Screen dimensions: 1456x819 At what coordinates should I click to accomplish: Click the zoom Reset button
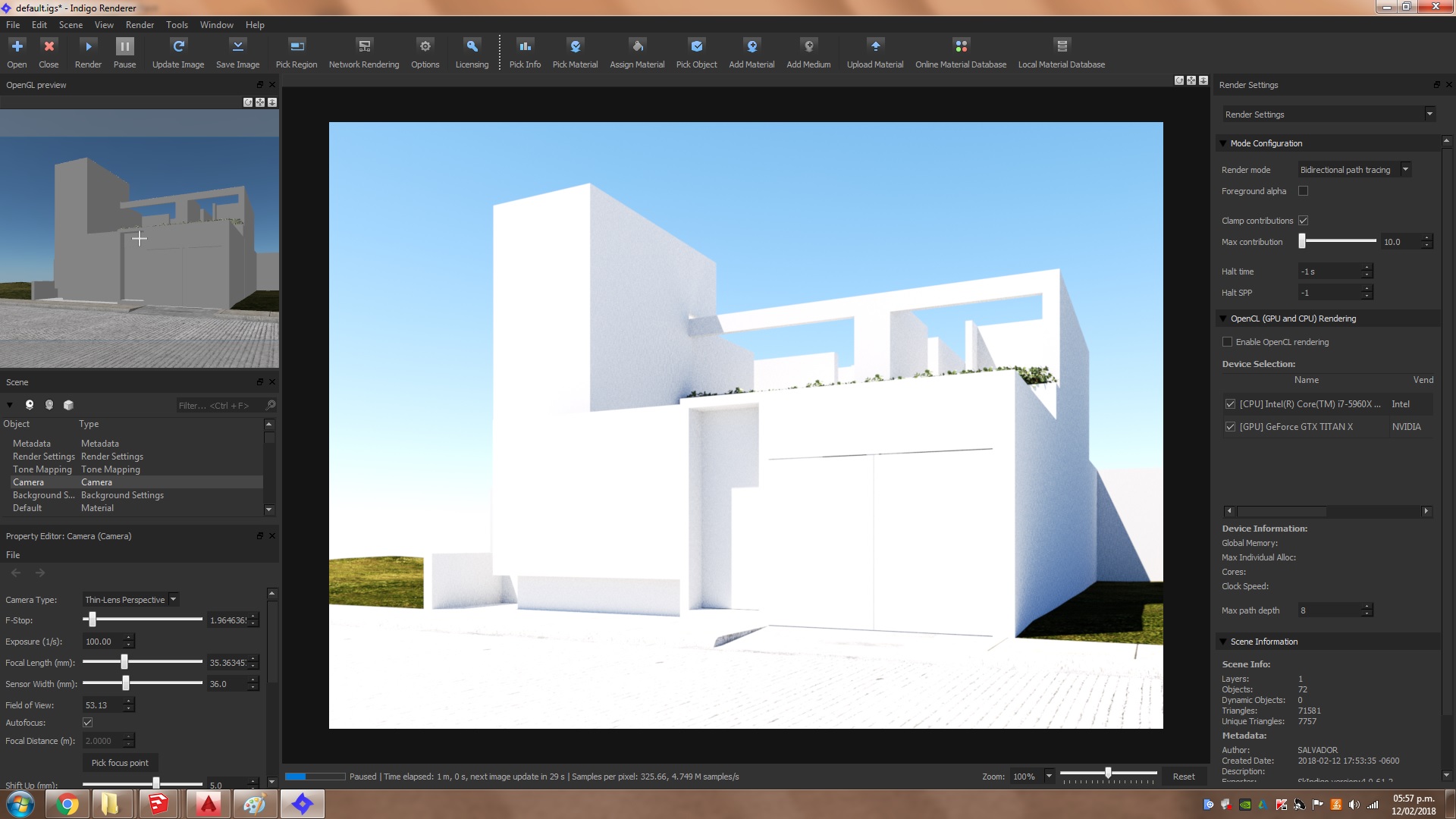click(1183, 777)
